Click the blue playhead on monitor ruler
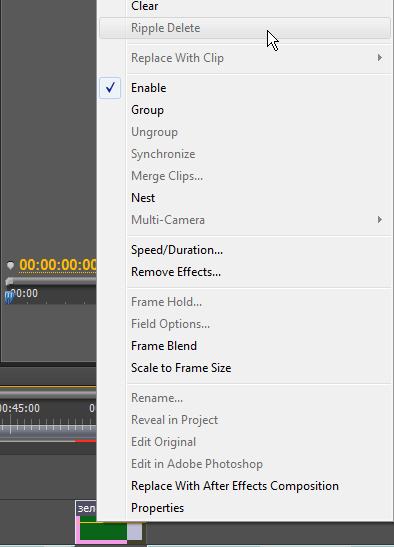 [x=9, y=297]
